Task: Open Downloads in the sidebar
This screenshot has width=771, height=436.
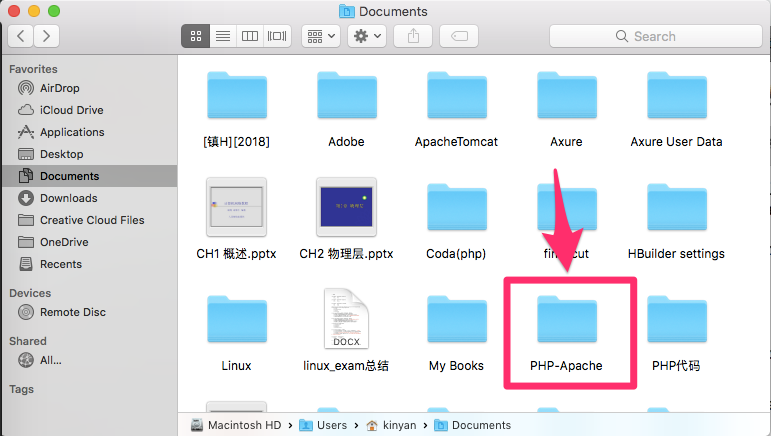Action: click(x=89, y=198)
